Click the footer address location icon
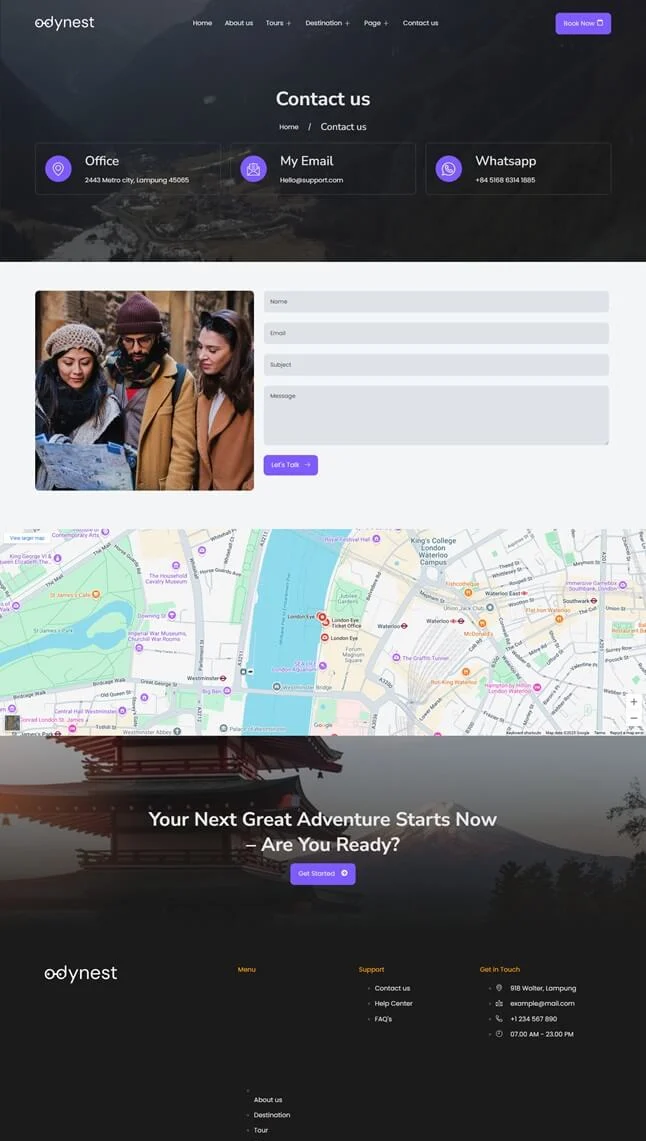 click(x=499, y=988)
